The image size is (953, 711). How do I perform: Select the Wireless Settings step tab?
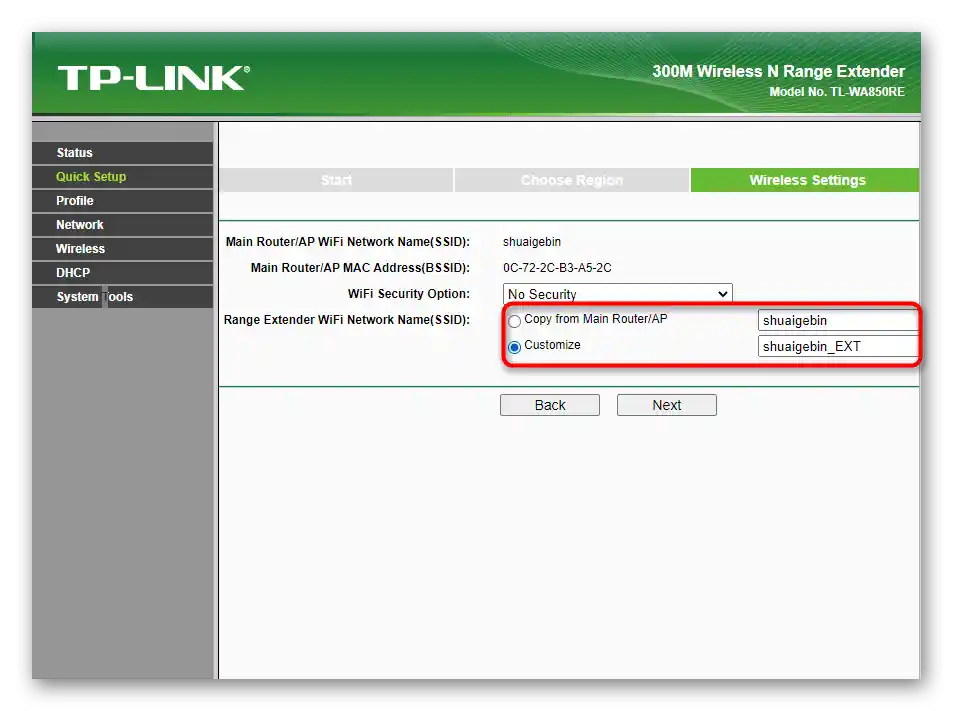(805, 180)
